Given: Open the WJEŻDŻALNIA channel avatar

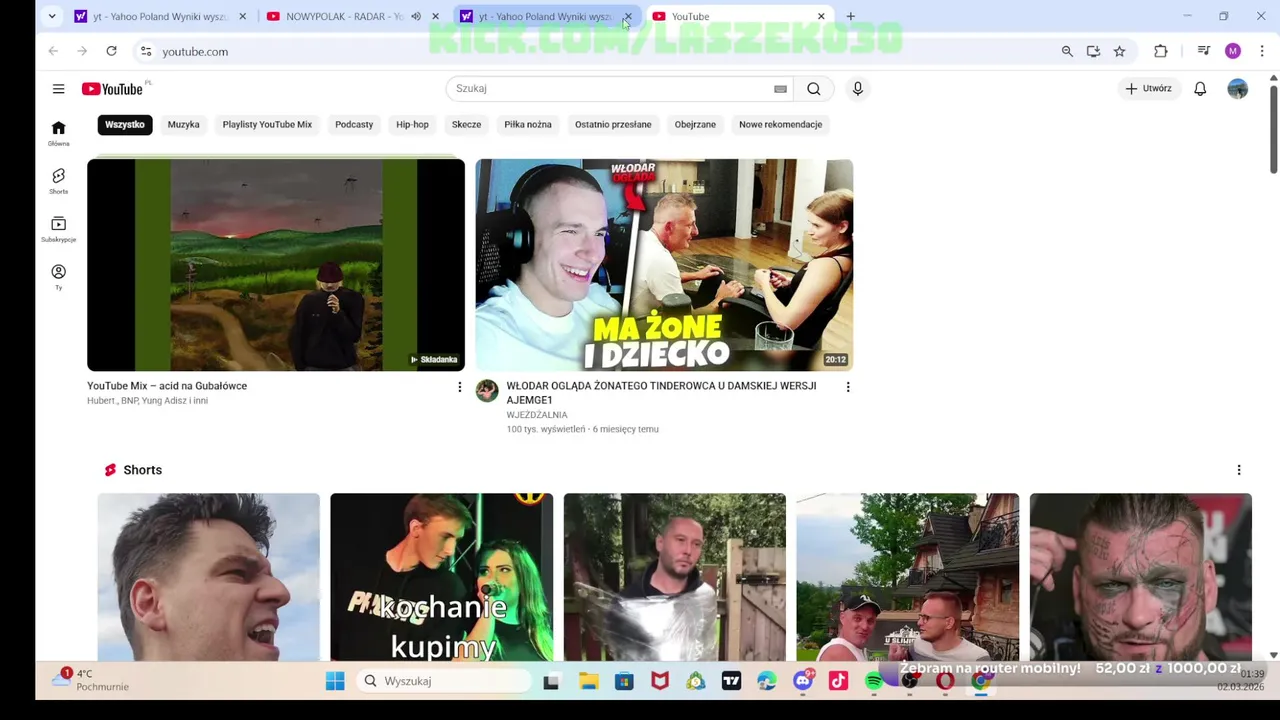Looking at the screenshot, I should [487, 391].
